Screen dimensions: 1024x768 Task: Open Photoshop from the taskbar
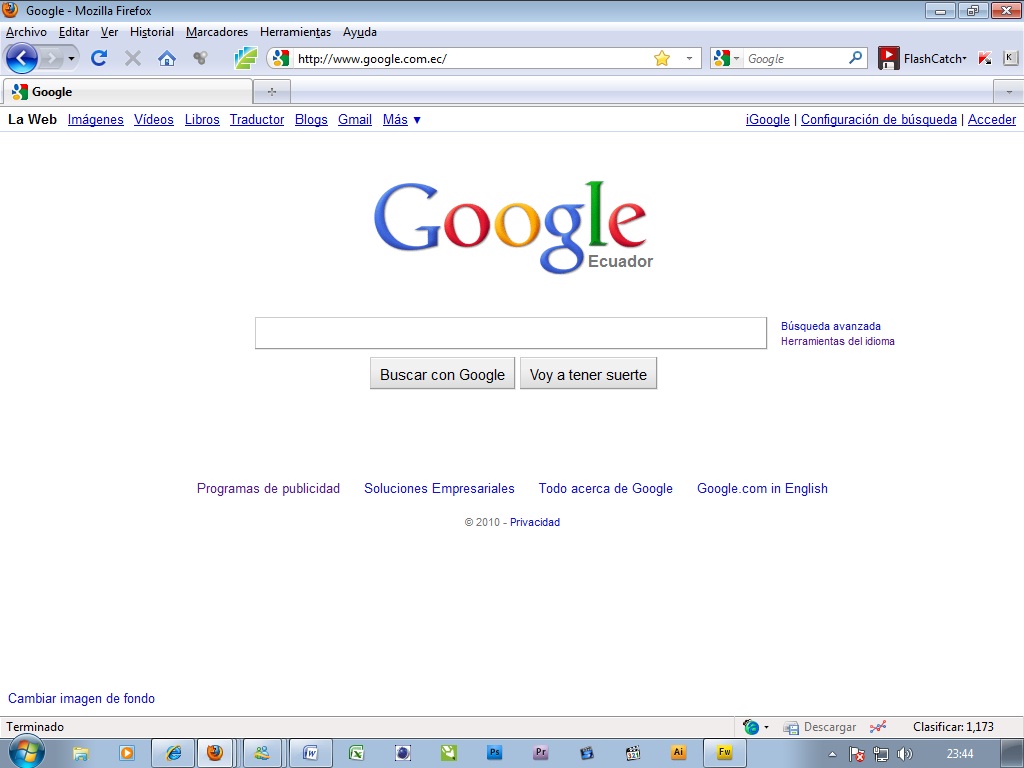click(494, 753)
